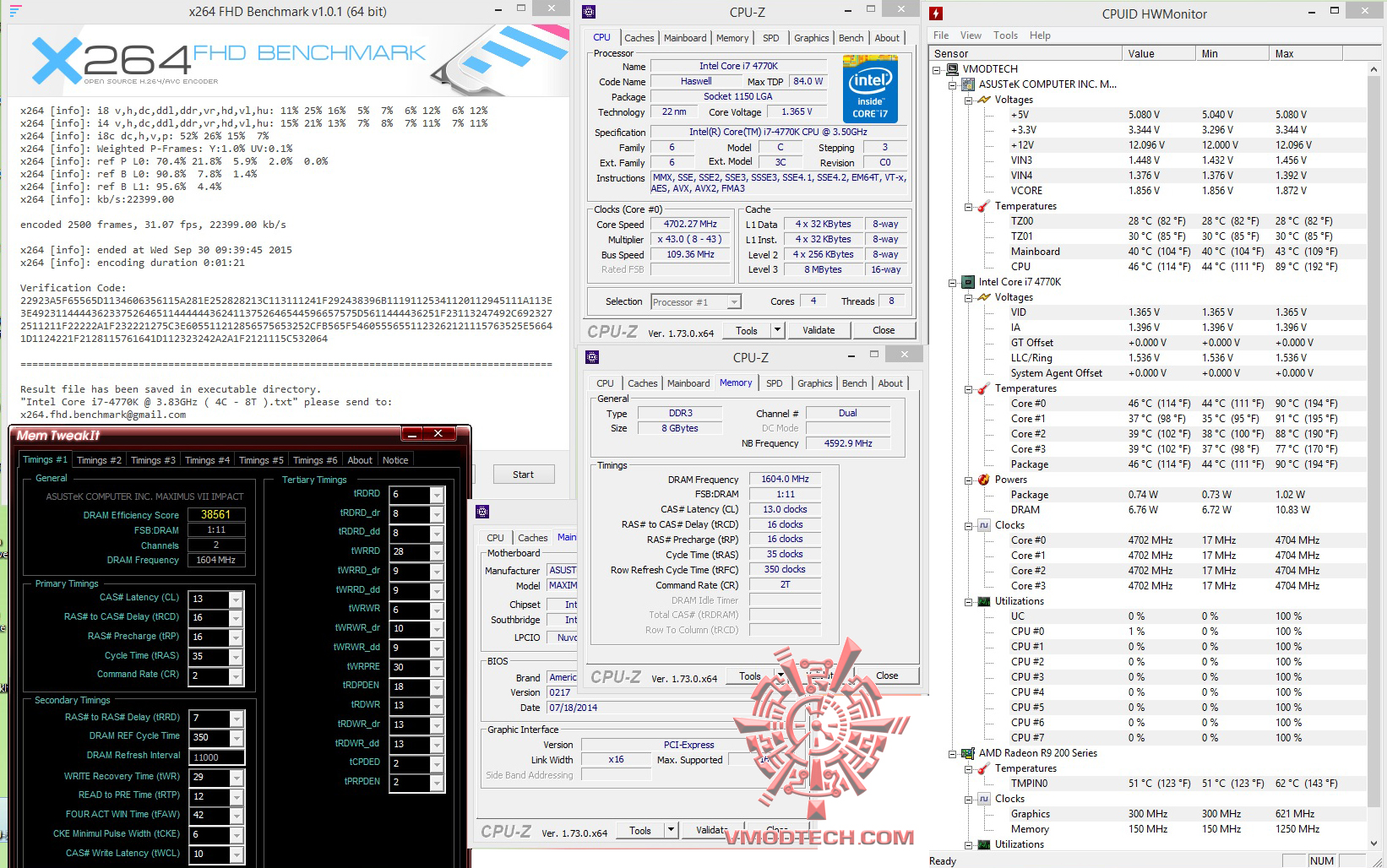Open the Help menu in HWMonitor

[1040, 35]
